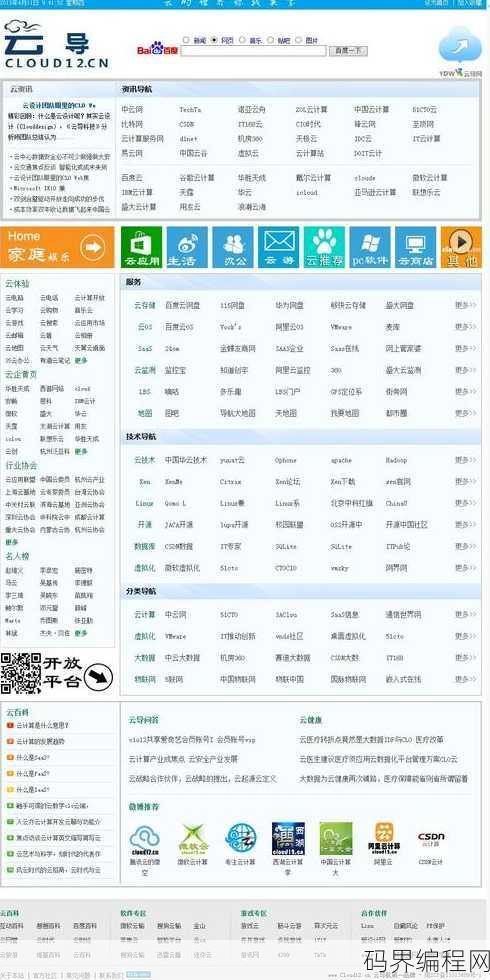Open the 华为网盘 link
The height and width of the screenshot is (980, 490).
point(290,306)
